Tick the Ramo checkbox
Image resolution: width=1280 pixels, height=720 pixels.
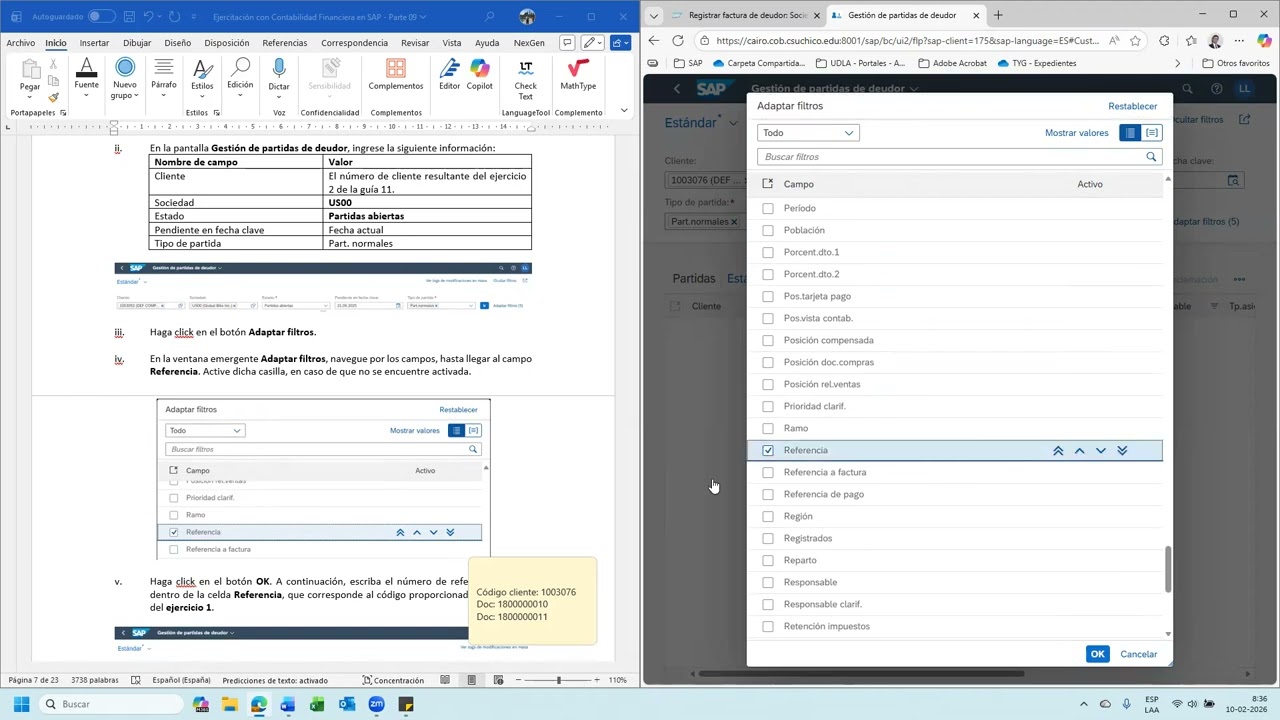click(x=768, y=429)
